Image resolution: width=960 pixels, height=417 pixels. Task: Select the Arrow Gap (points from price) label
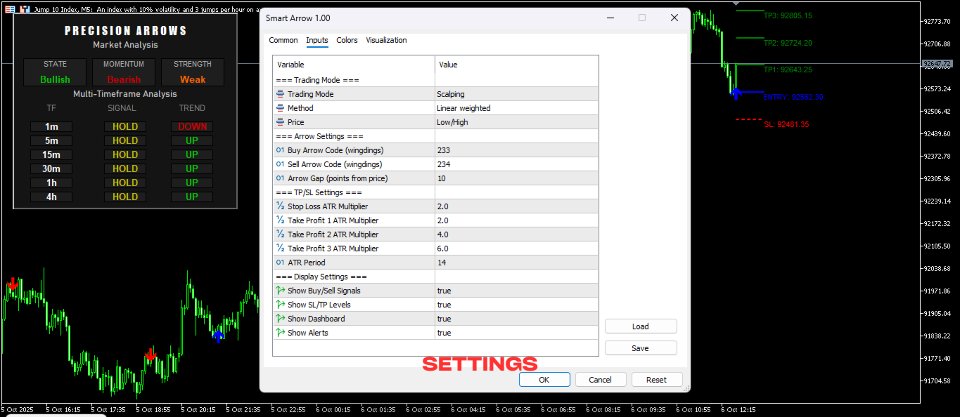point(338,178)
